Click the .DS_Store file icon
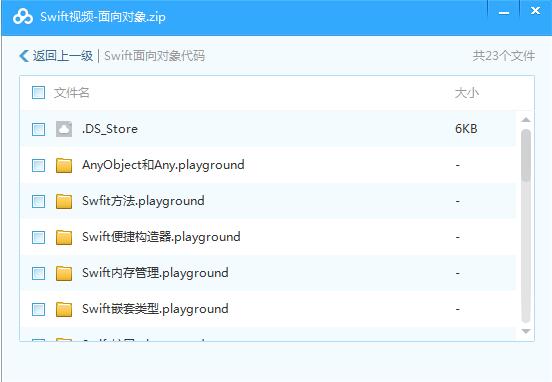 (x=64, y=129)
